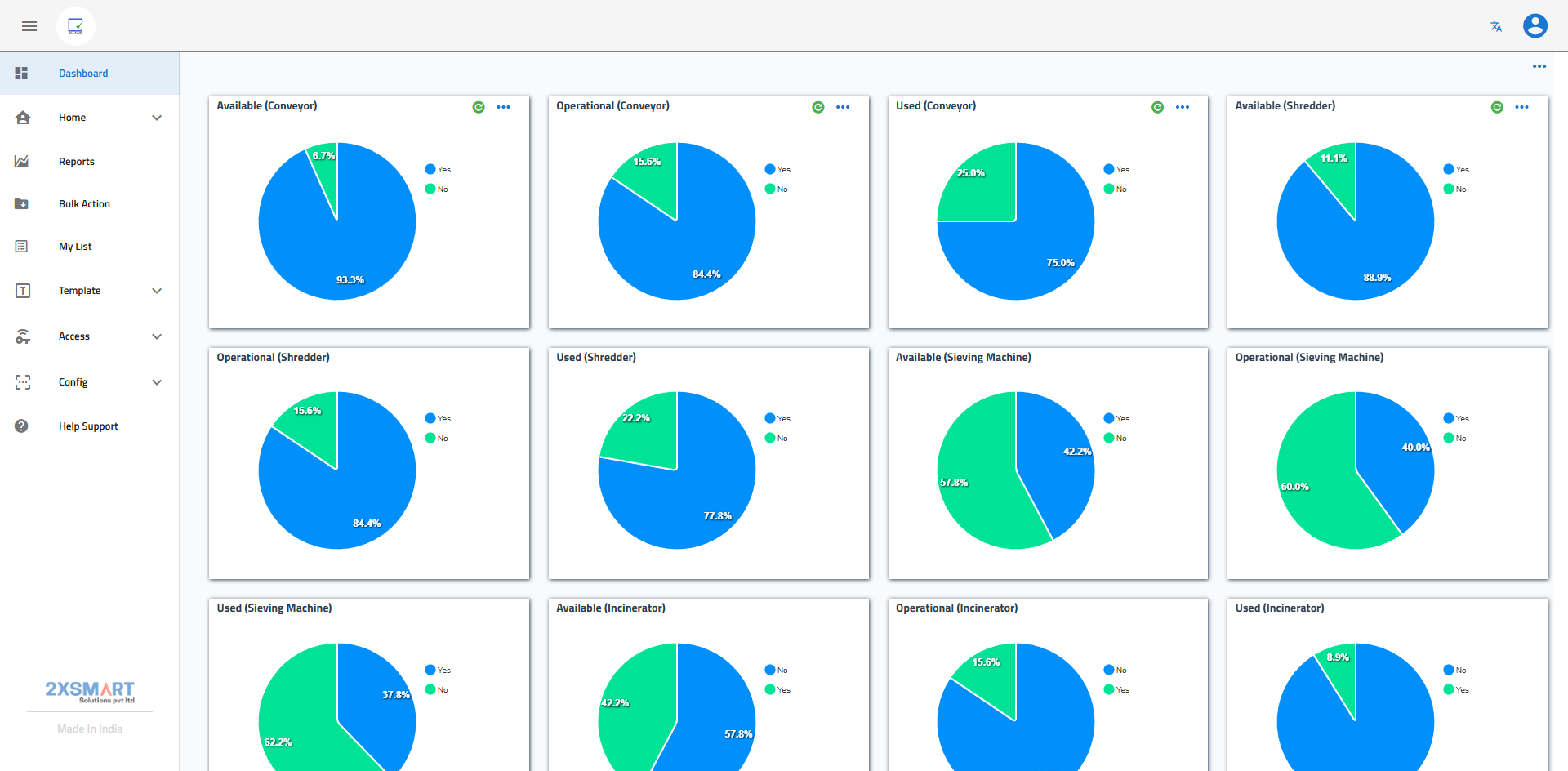
Task: Expand the Config submenu arrow
Action: (x=157, y=382)
